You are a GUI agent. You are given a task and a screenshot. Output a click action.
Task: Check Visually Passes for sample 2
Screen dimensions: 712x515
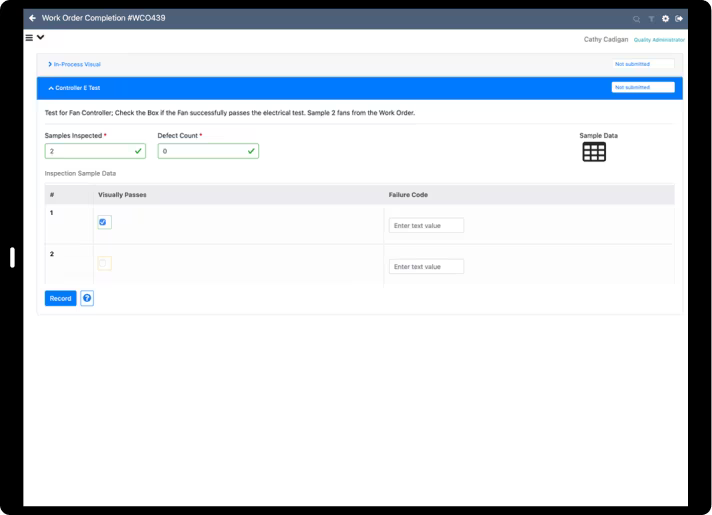click(104, 263)
